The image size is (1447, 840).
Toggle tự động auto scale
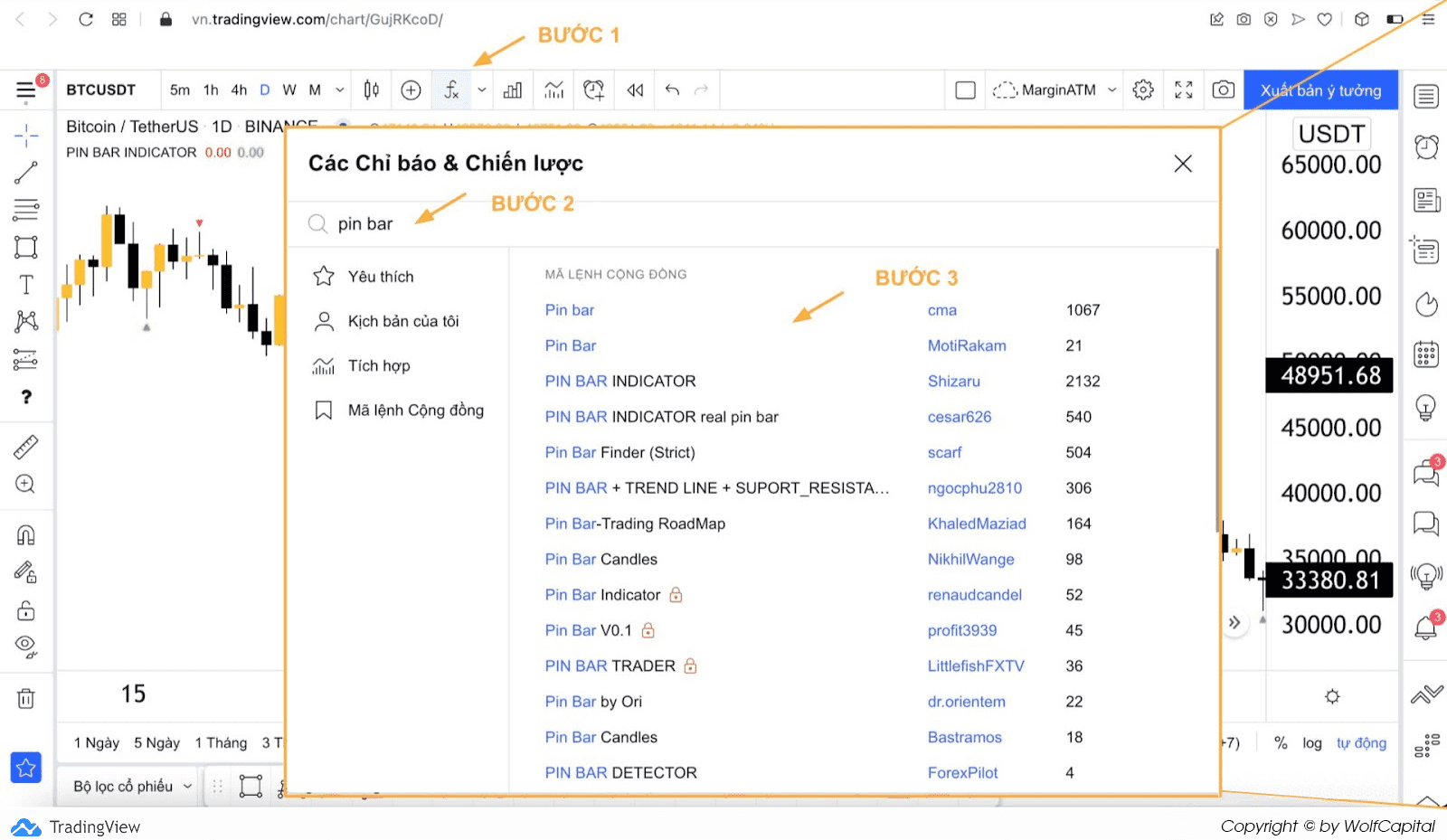coord(1361,742)
